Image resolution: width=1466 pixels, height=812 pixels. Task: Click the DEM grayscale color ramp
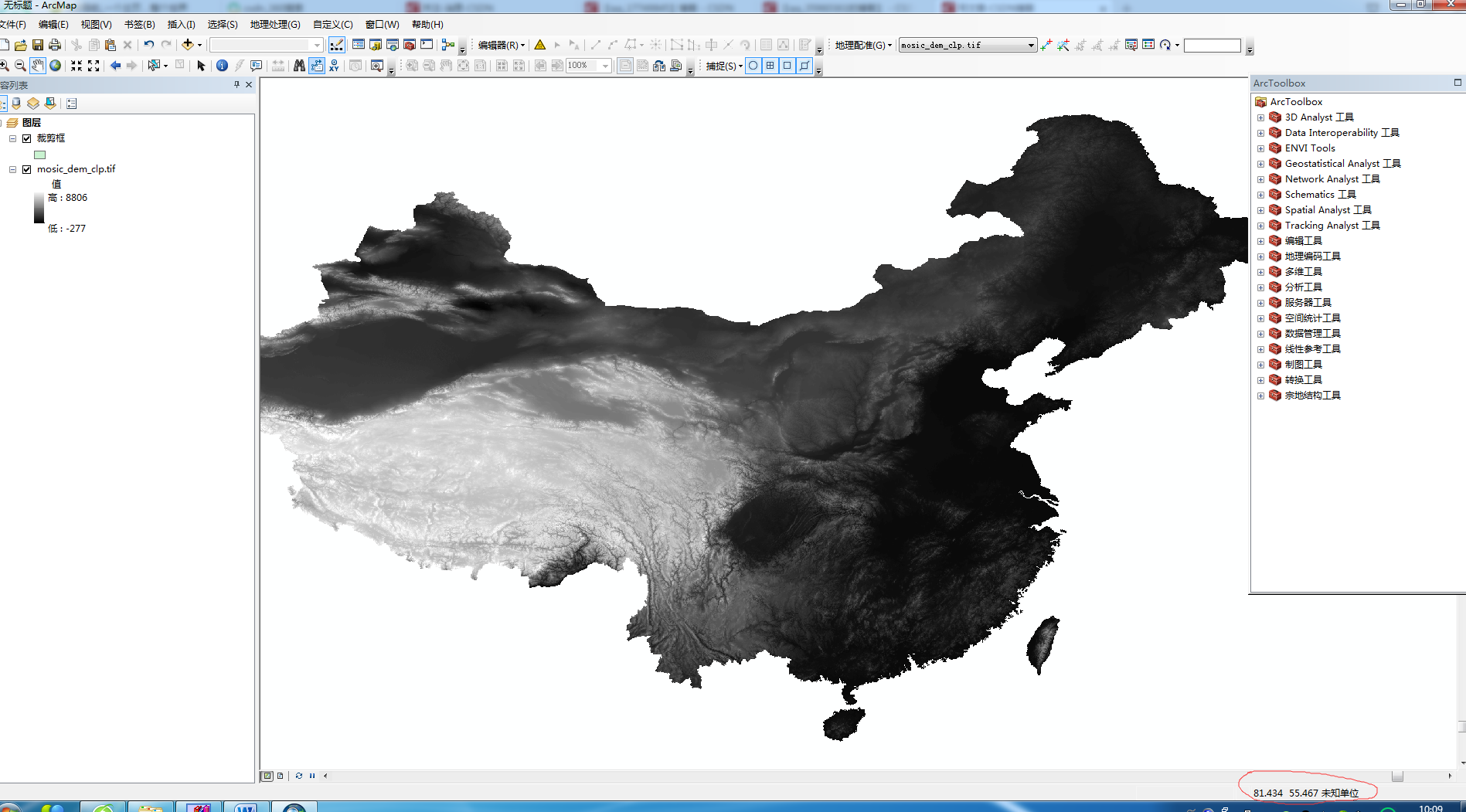point(39,208)
